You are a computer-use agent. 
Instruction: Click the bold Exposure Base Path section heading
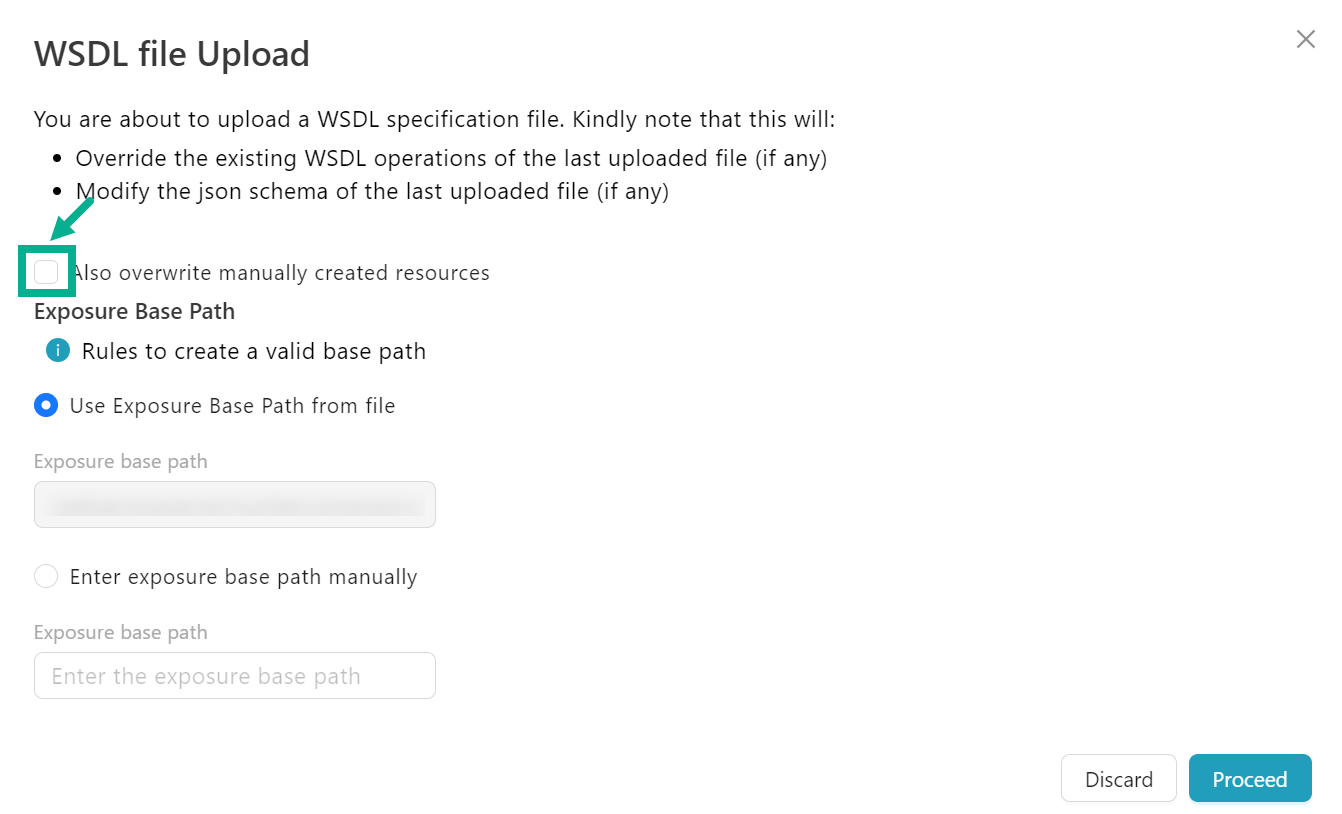tap(134, 311)
